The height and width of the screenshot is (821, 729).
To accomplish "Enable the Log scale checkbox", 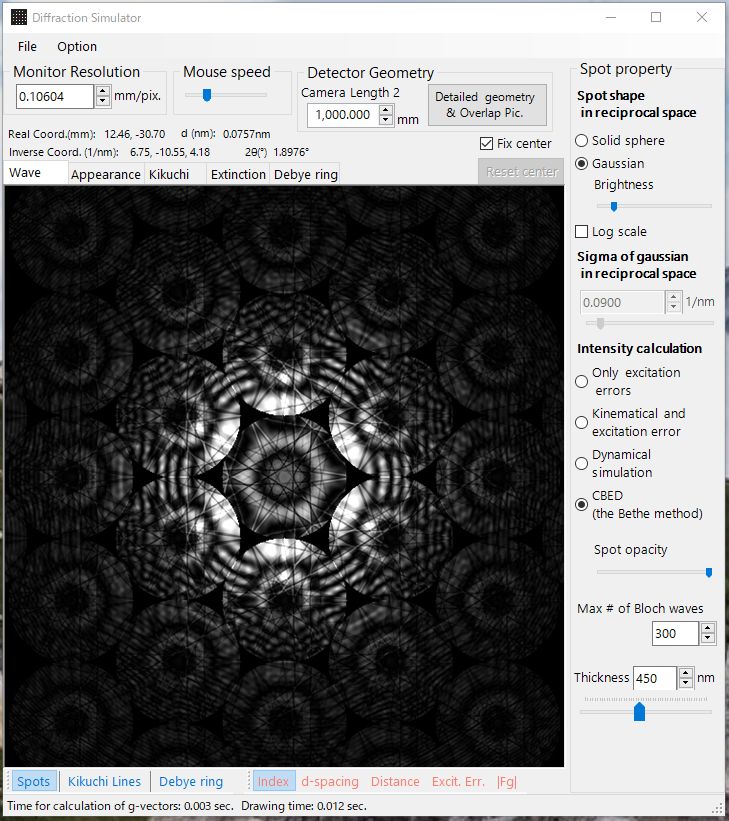I will (581, 231).
